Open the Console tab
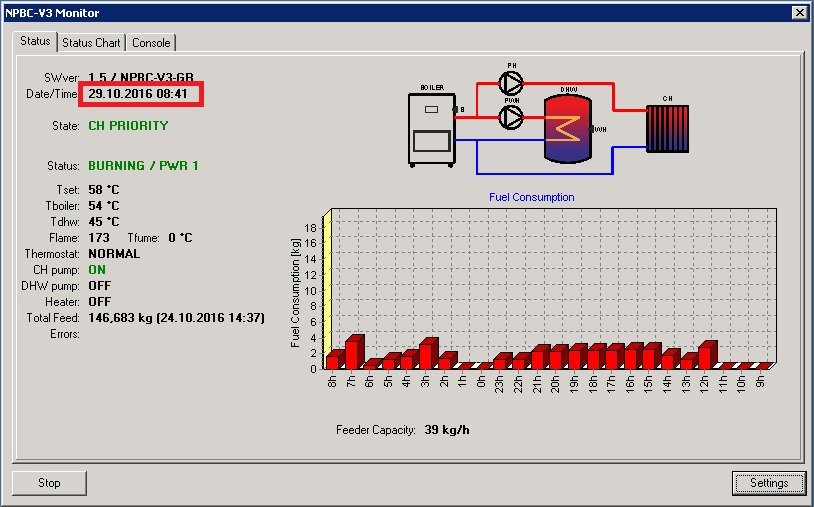 (152, 43)
